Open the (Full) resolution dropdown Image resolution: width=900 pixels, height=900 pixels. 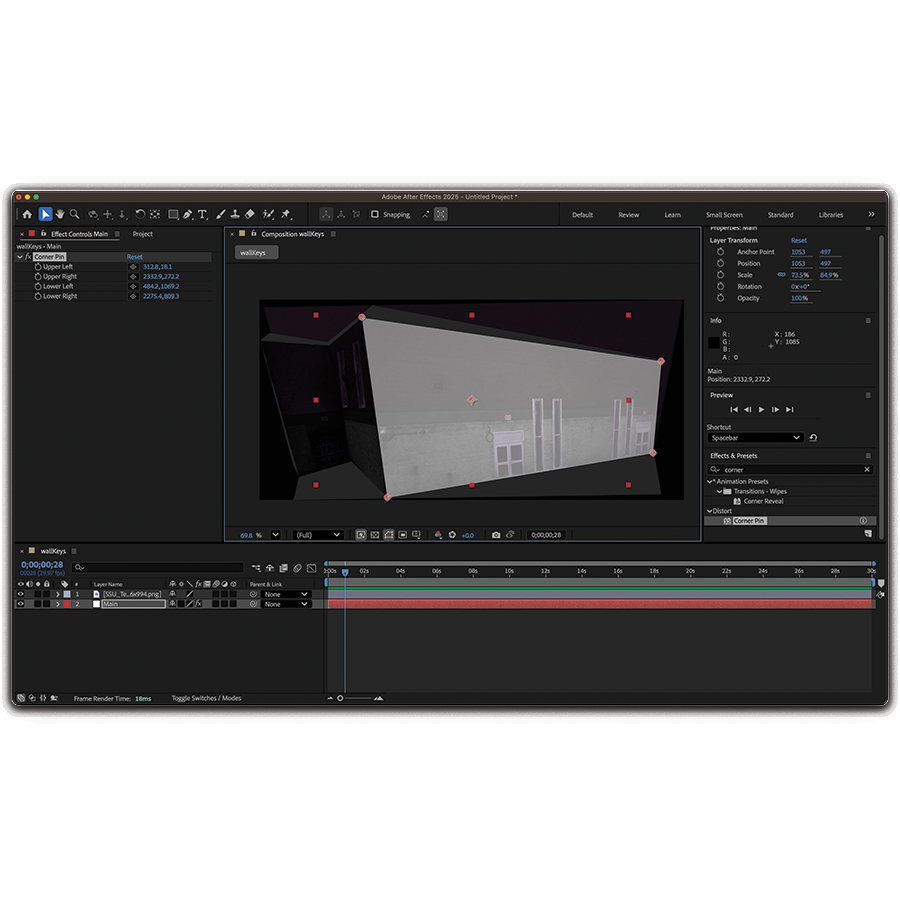(317, 535)
